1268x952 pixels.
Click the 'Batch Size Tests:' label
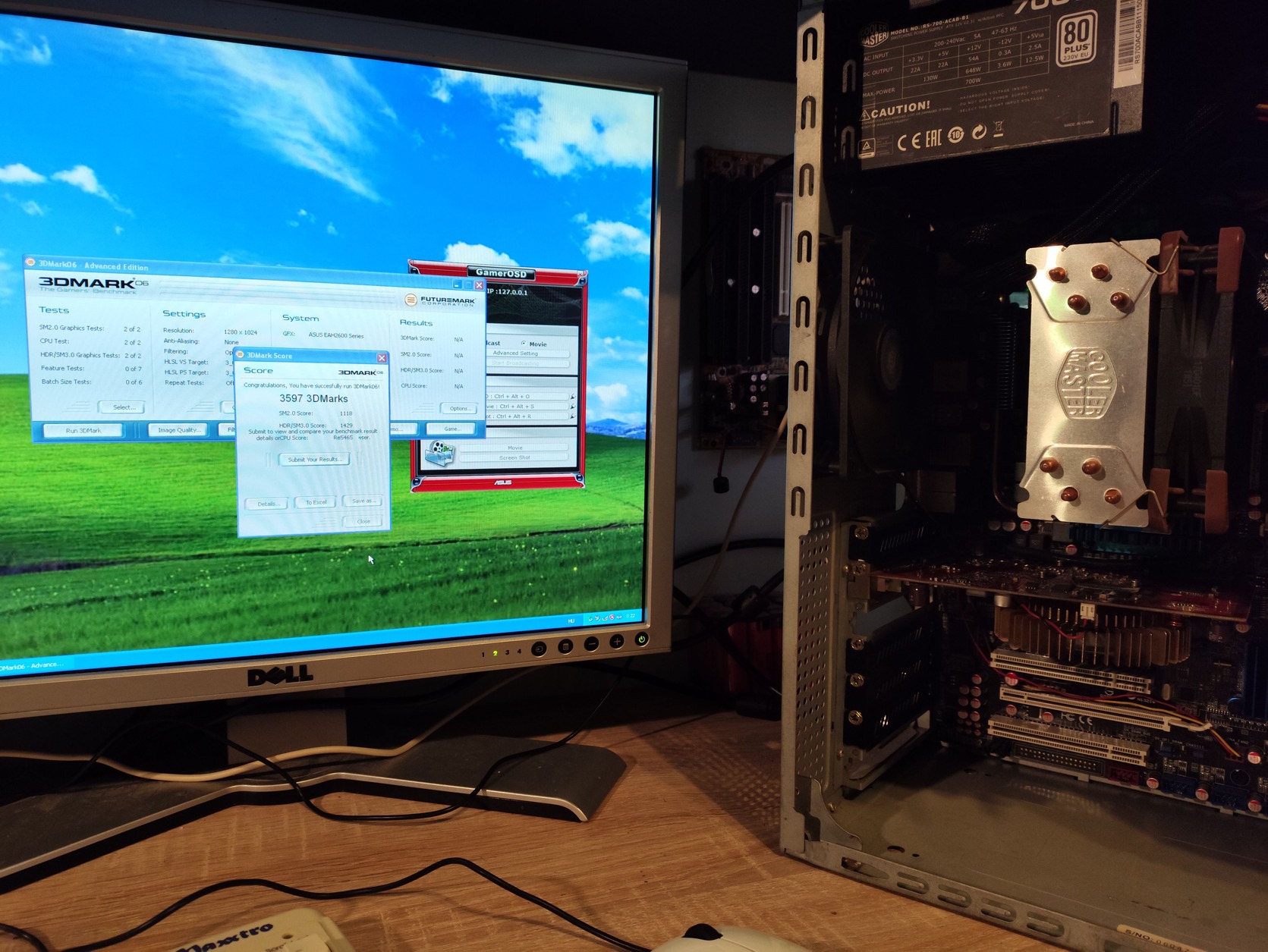(x=66, y=382)
